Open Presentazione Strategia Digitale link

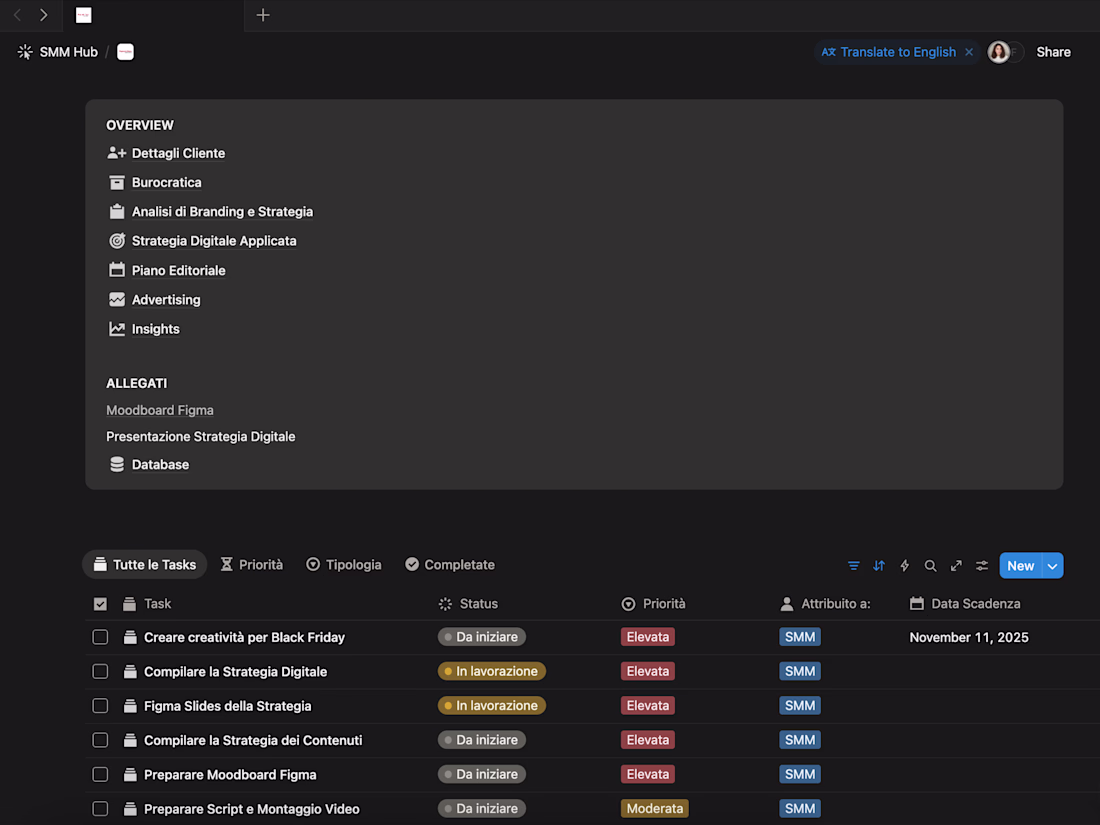tap(201, 436)
